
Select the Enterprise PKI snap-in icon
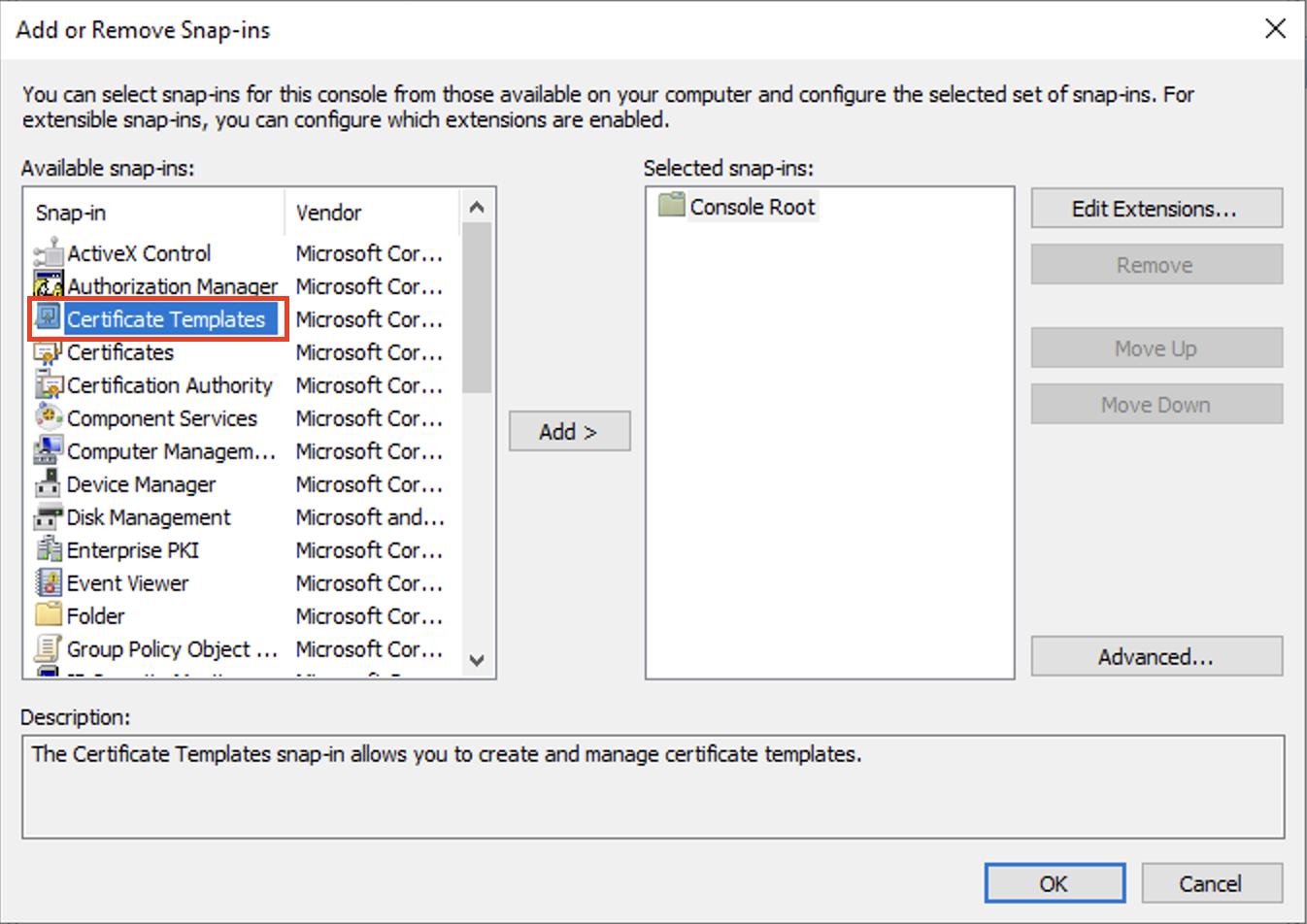tap(49, 550)
